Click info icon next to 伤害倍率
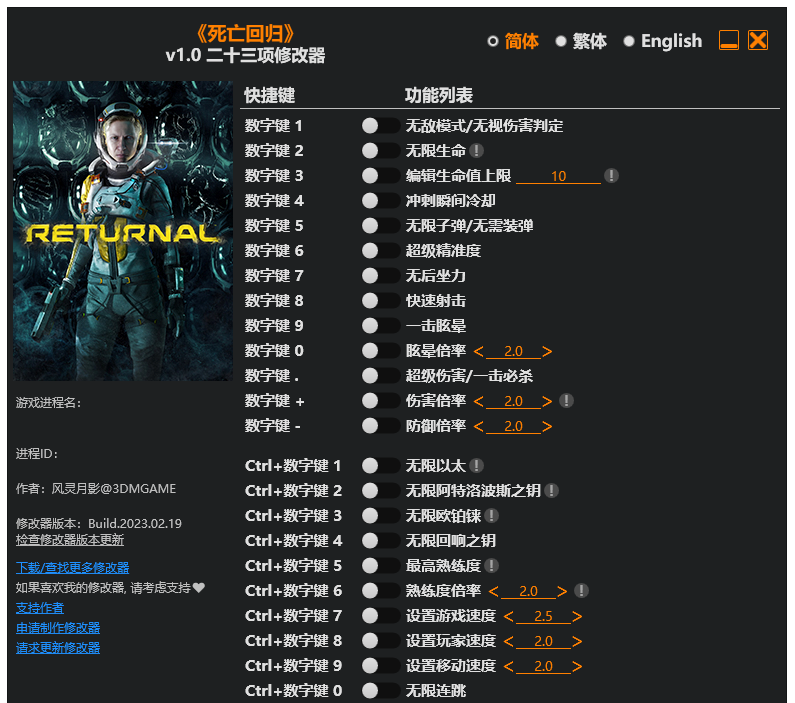This screenshot has height=703, width=795. point(566,400)
